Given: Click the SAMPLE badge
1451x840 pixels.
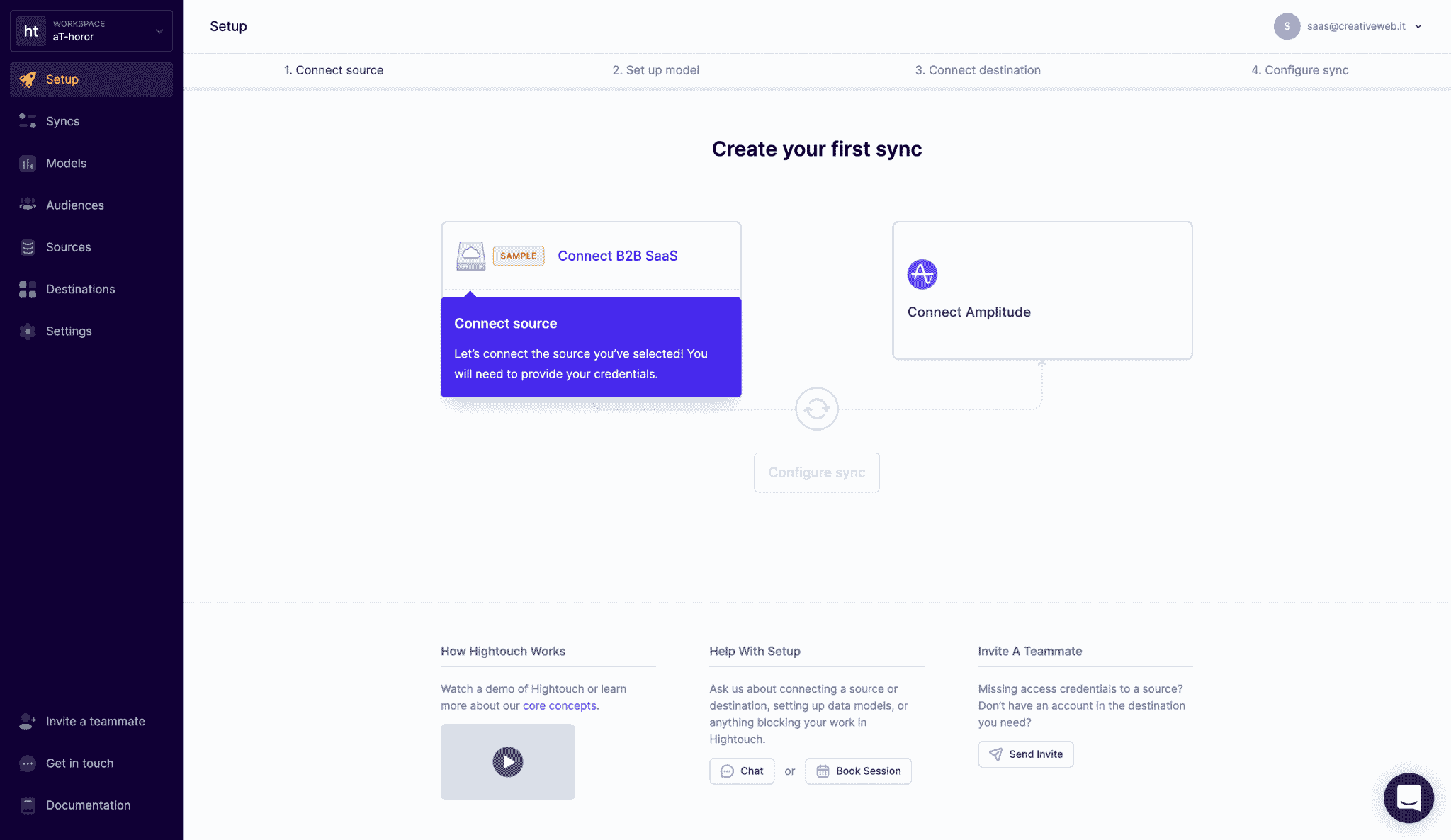Looking at the screenshot, I should click(519, 256).
